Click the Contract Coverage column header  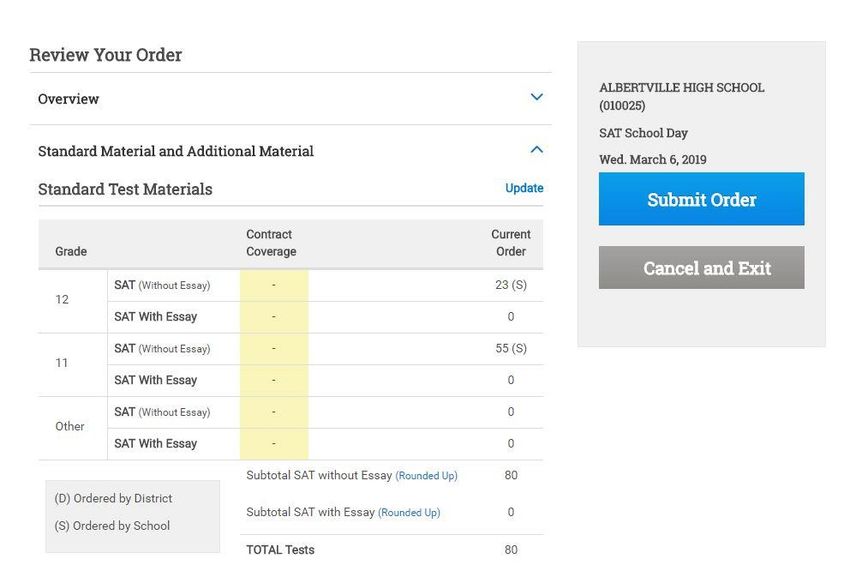pos(271,243)
